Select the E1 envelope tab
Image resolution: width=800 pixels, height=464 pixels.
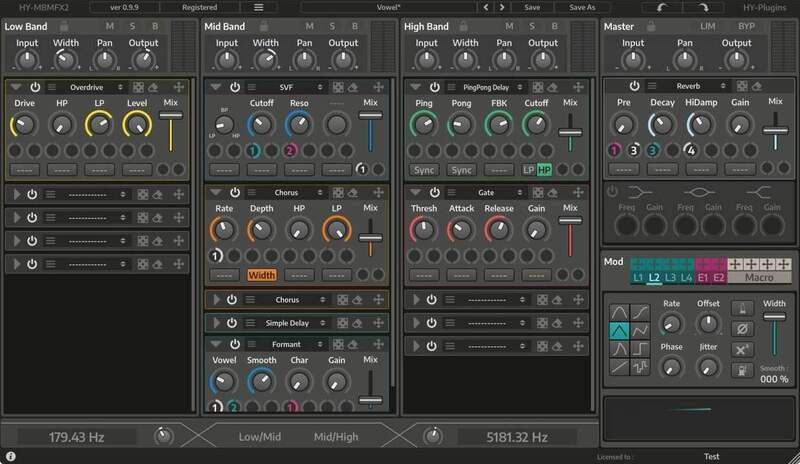click(x=702, y=277)
